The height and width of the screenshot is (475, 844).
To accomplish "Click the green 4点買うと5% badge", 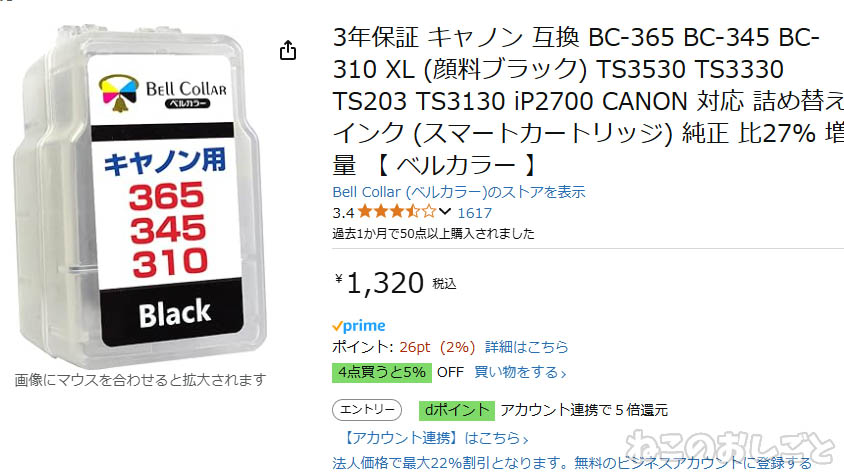I will (382, 372).
